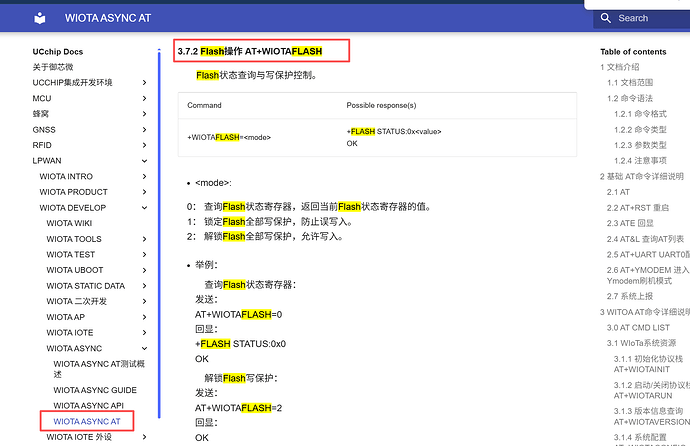This screenshot has width=690, height=446.
Task: Expand the WIOTA UBOOT chevron
Action: [x=144, y=270]
